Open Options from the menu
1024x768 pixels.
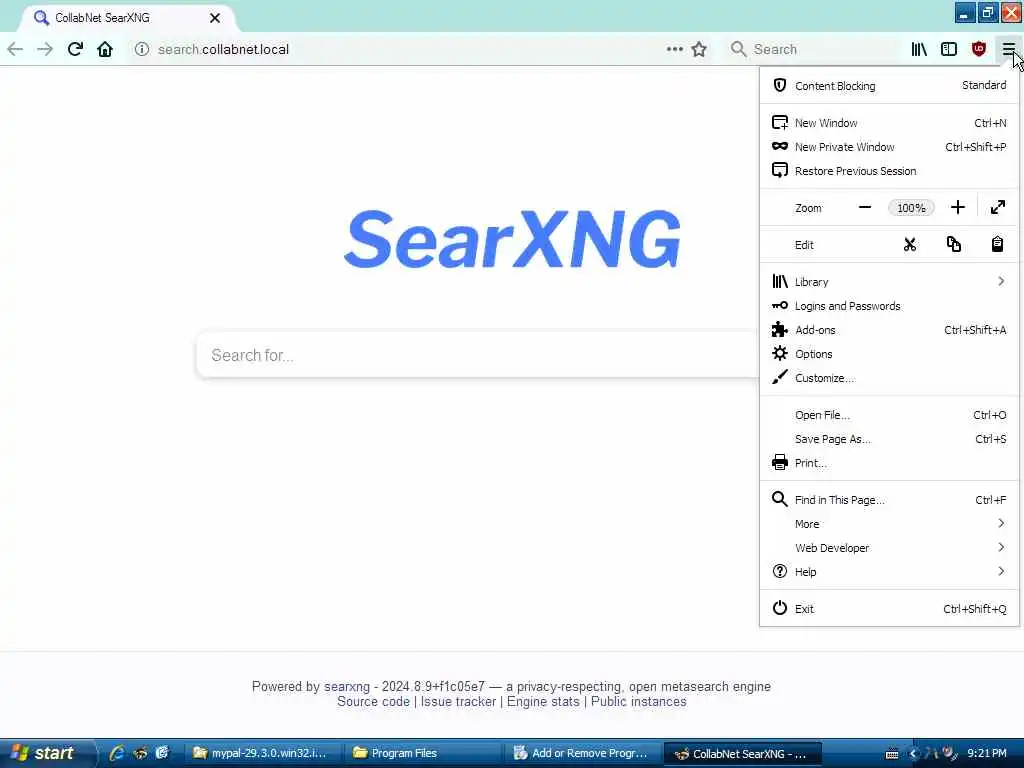(889, 354)
